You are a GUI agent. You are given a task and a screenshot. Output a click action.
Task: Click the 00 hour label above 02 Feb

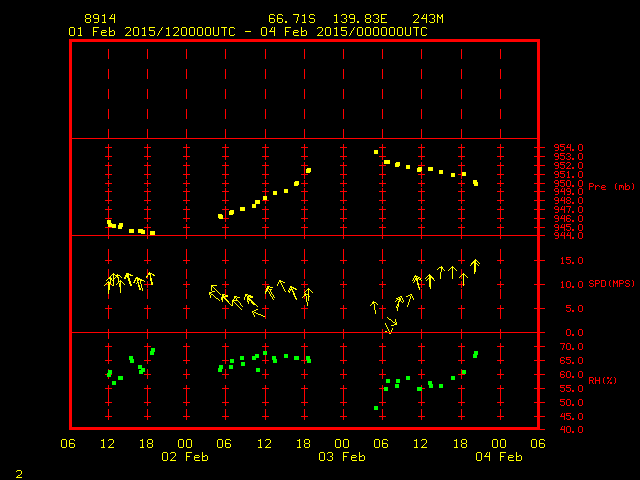(x=185, y=443)
